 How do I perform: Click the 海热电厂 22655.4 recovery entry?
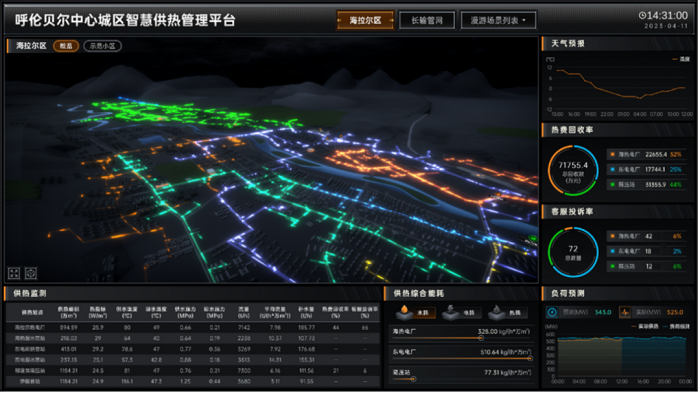click(646, 154)
